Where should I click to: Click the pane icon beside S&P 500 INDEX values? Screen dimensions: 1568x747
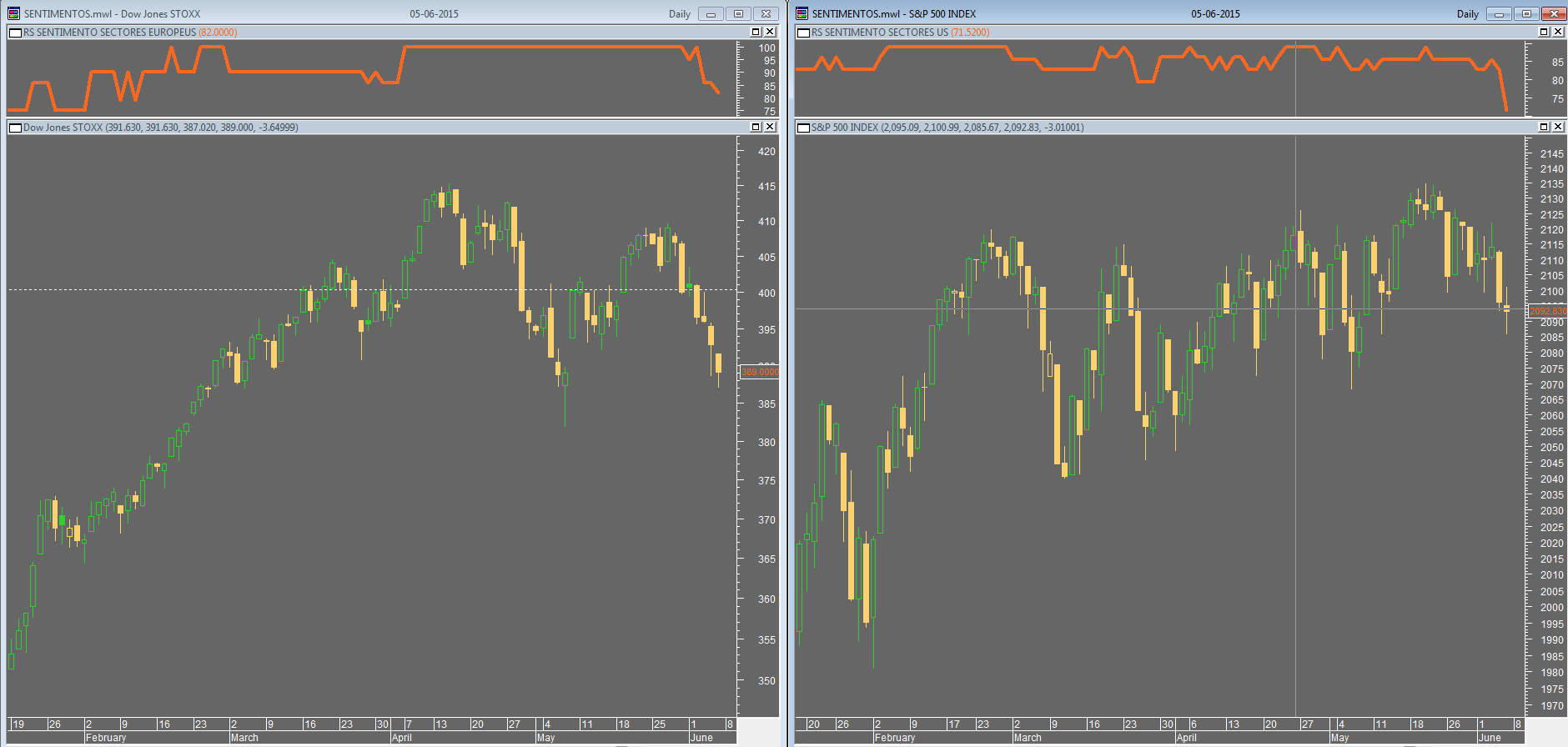pyautogui.click(x=803, y=128)
